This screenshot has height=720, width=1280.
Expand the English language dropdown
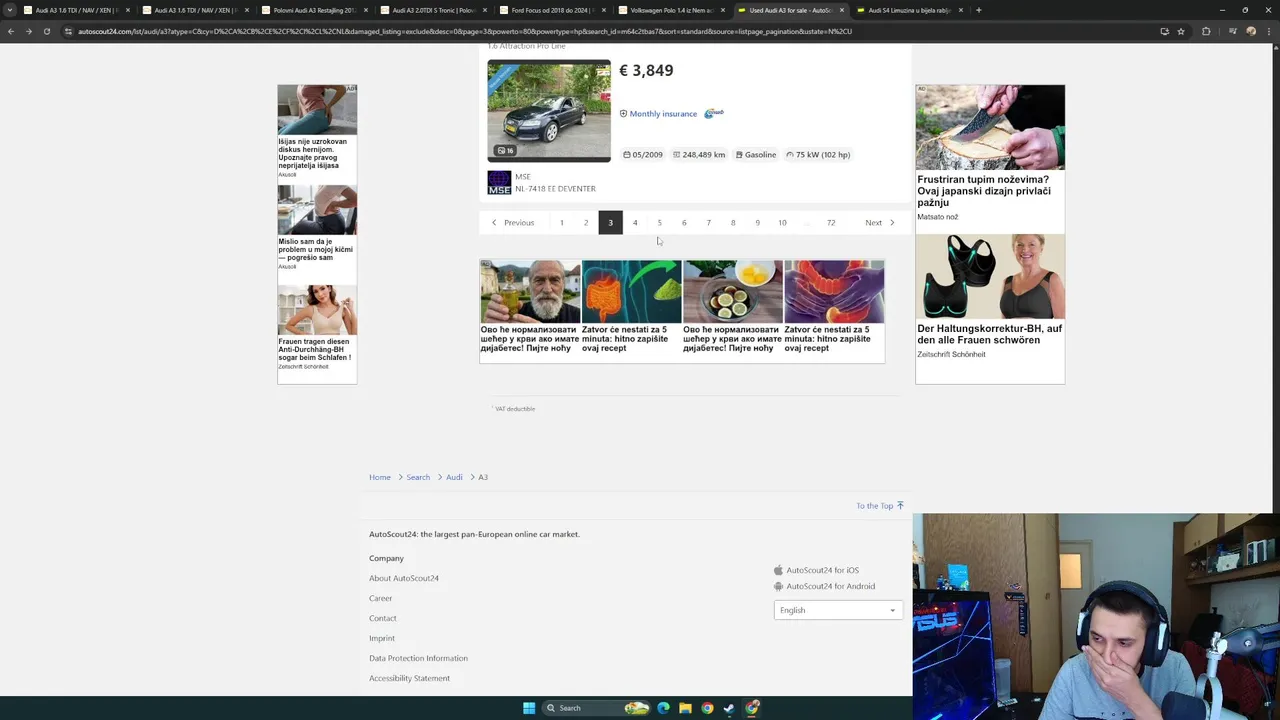pyautogui.click(x=838, y=610)
